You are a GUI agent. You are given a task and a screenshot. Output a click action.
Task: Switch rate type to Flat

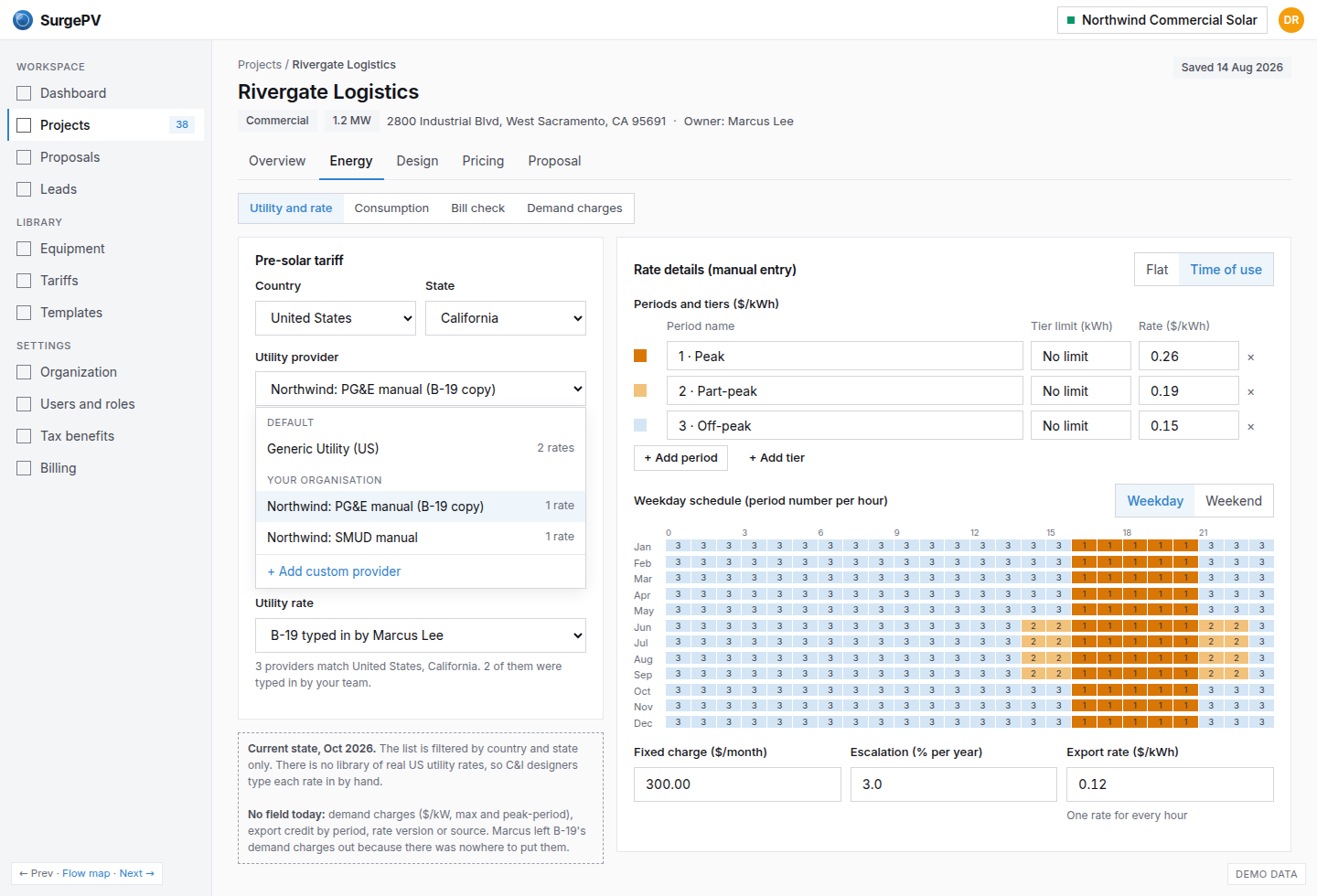(x=1157, y=270)
